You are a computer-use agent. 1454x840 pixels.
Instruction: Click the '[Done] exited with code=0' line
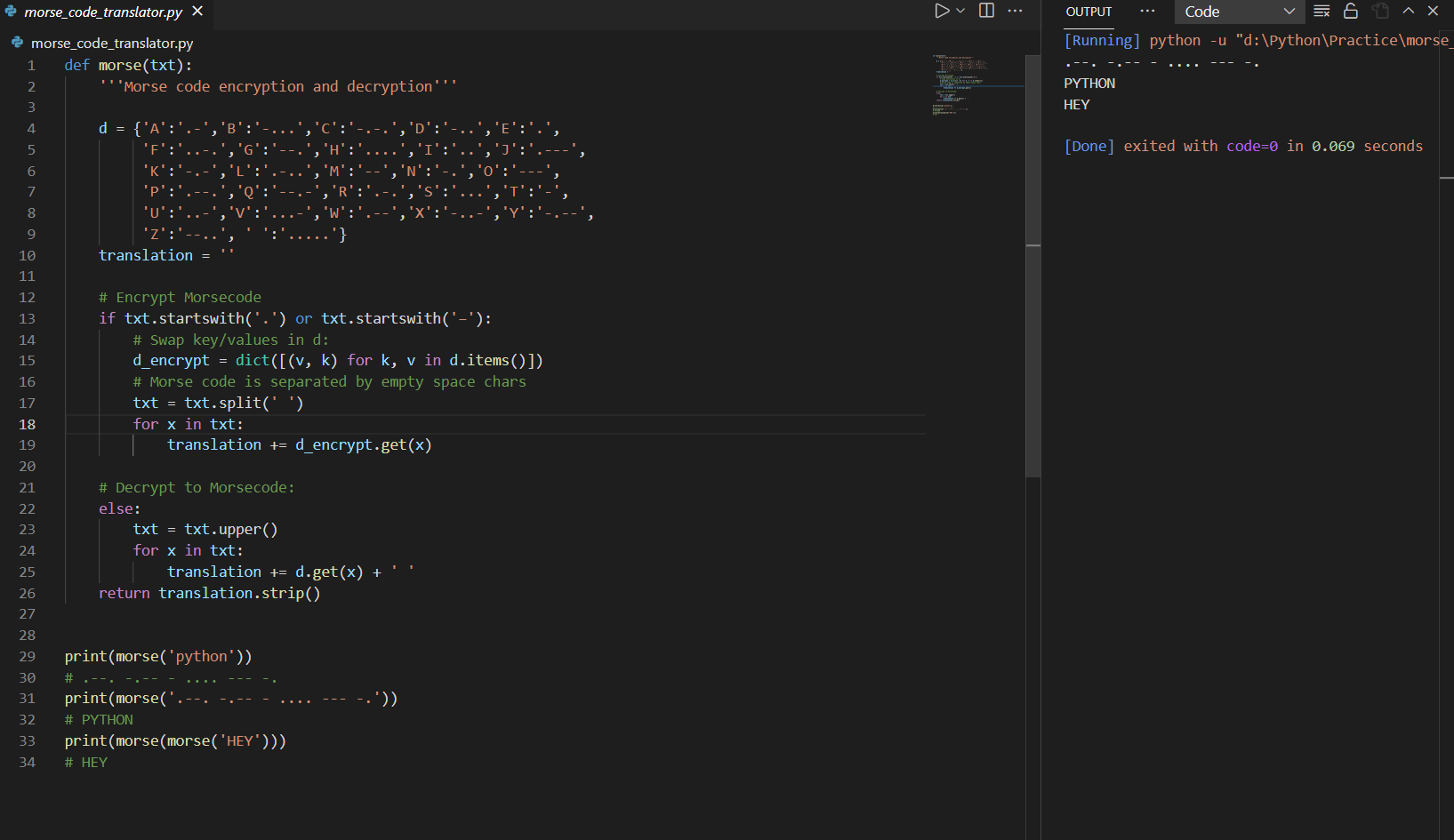pyautogui.click(x=1243, y=146)
